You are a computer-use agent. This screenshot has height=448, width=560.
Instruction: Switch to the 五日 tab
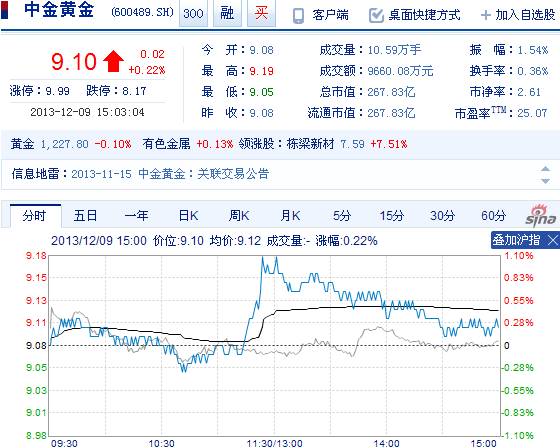85,216
